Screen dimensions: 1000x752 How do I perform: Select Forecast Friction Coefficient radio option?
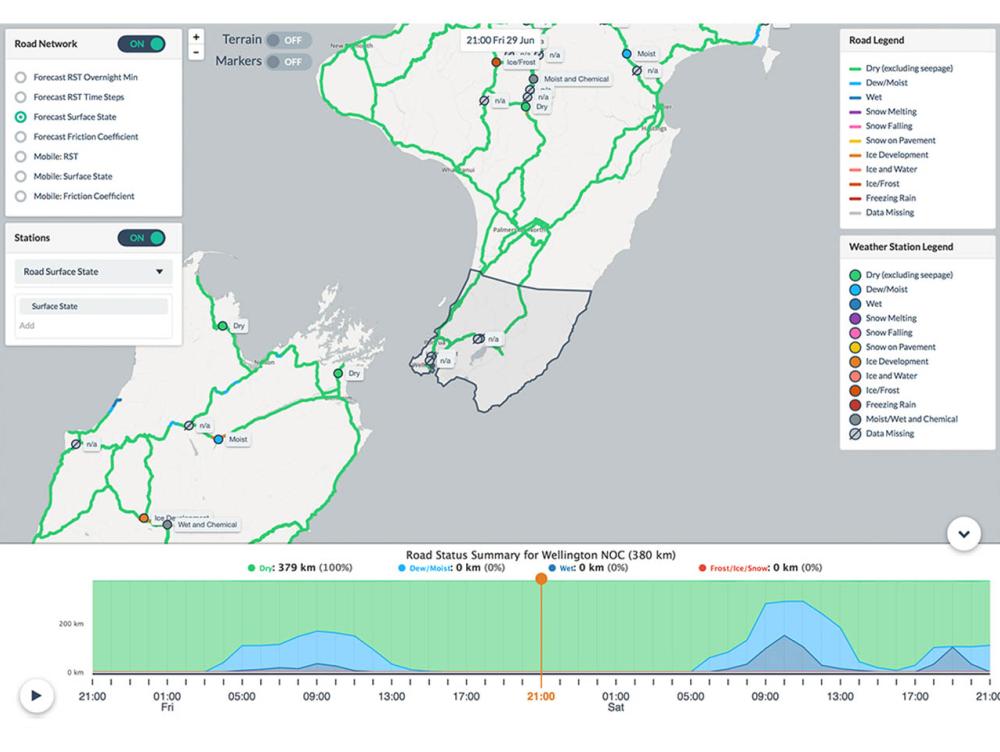tap(21, 137)
